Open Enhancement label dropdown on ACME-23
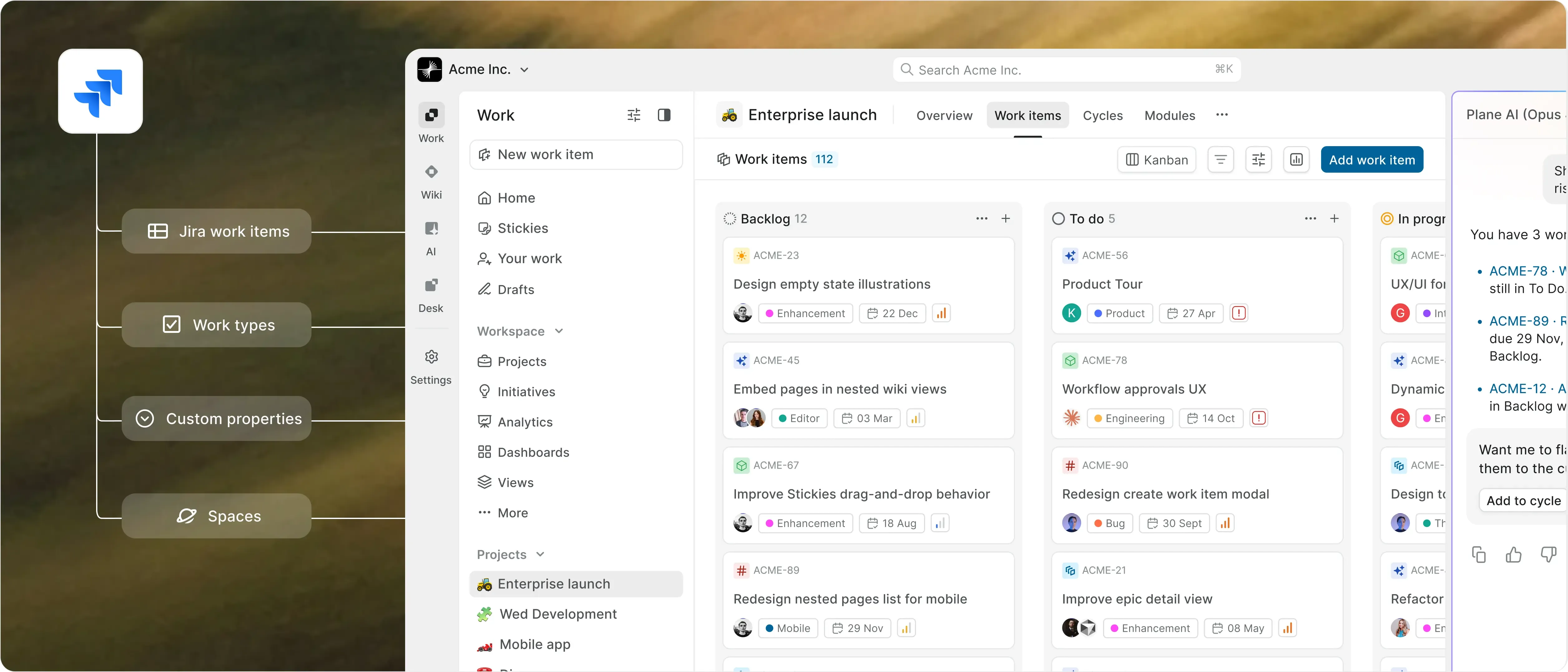The height and width of the screenshot is (672, 1568). point(805,313)
